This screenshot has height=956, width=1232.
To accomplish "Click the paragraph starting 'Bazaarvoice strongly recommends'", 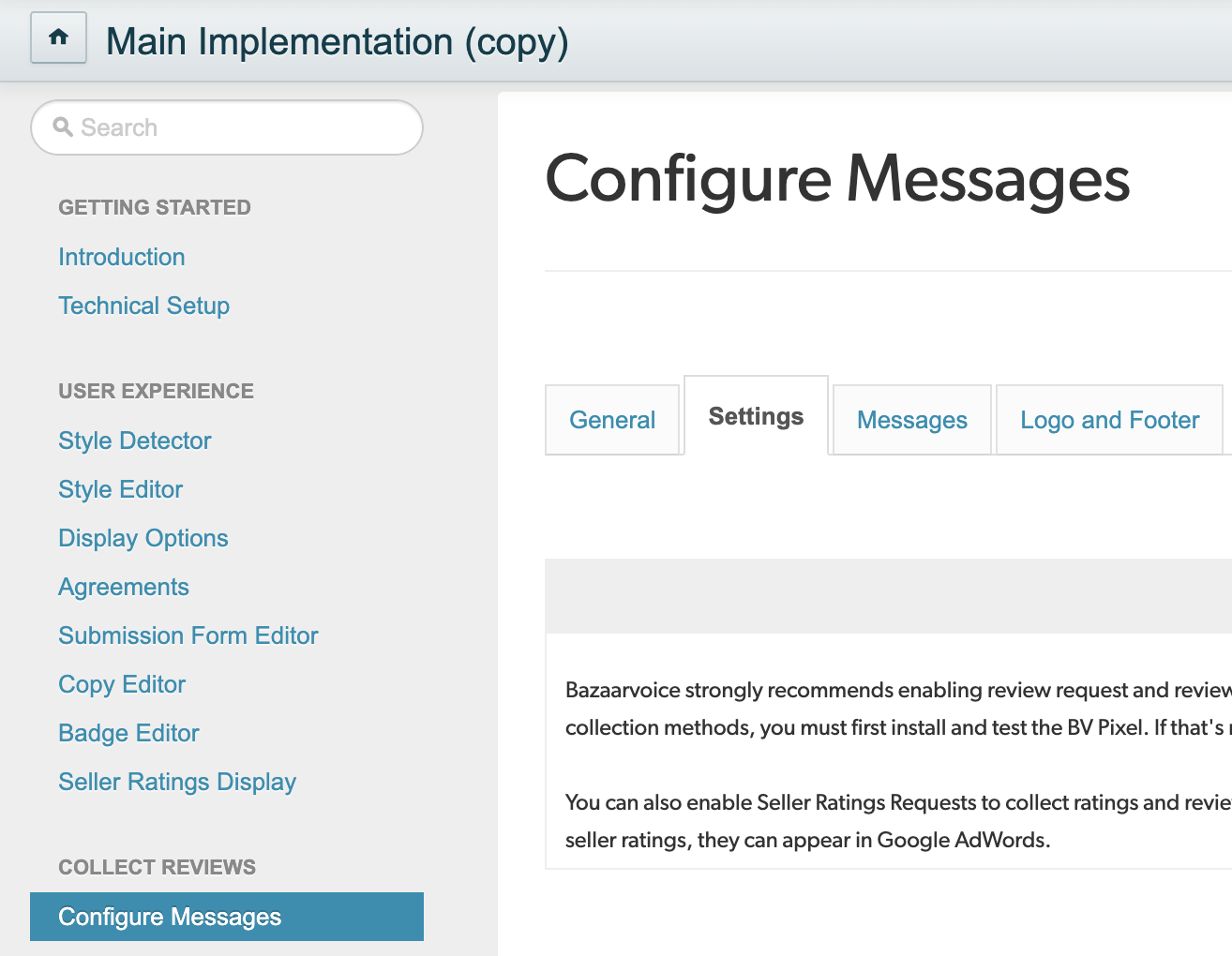I will point(898,709).
